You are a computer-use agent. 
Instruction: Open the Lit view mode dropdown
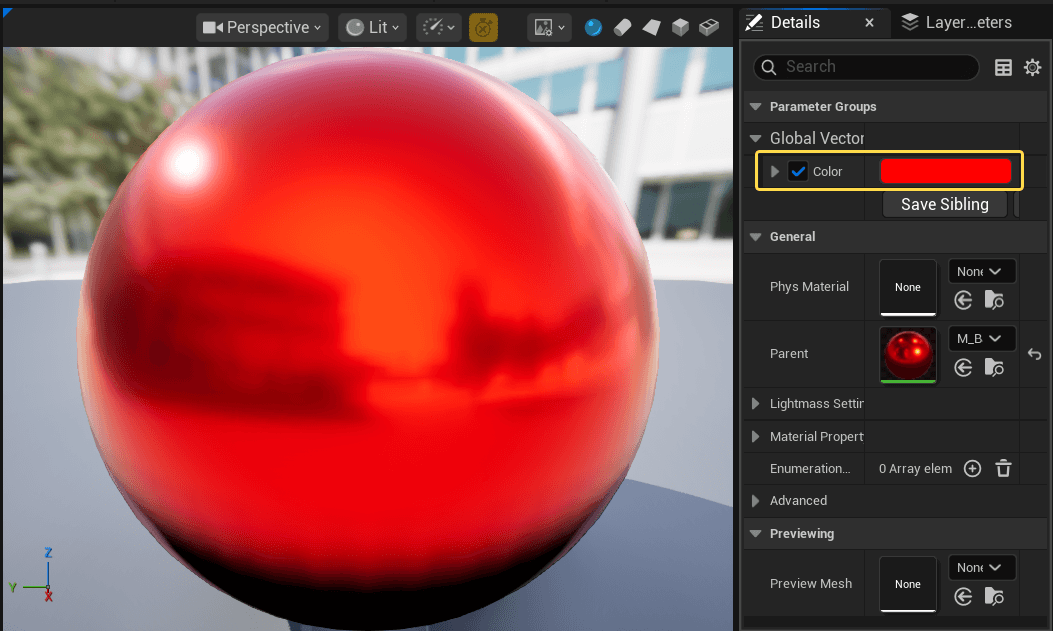click(x=373, y=27)
